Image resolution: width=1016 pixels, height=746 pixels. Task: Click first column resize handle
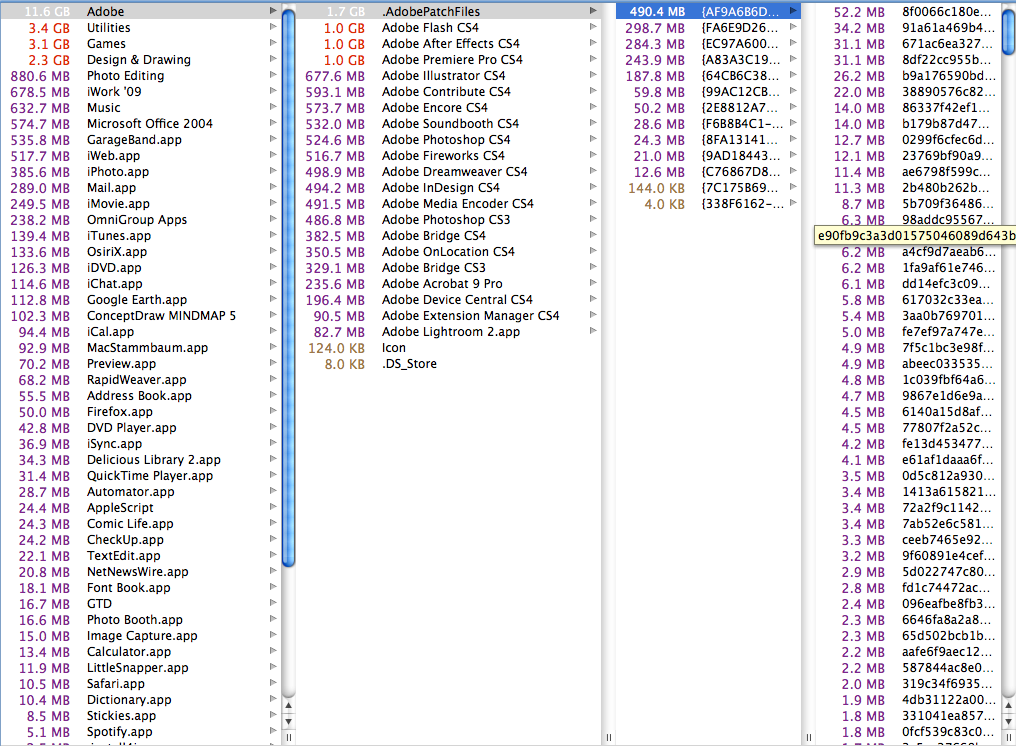pyautogui.click(x=288, y=738)
